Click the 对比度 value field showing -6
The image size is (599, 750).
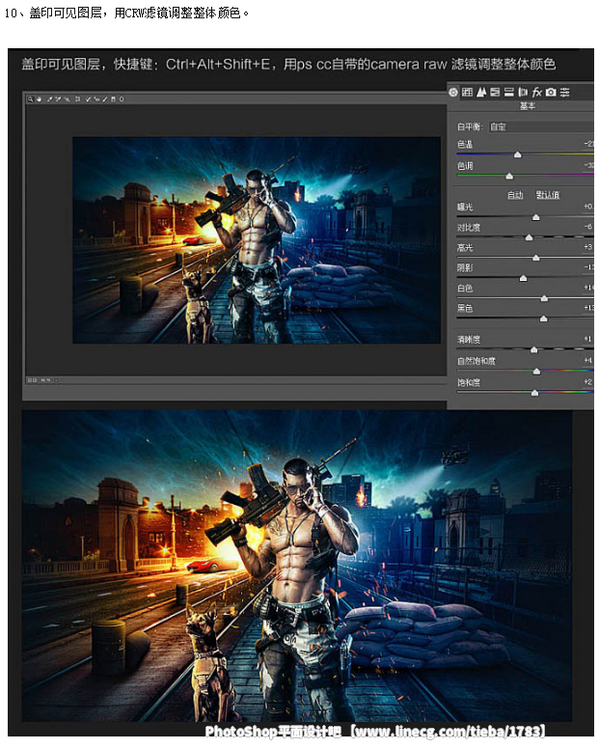588,227
